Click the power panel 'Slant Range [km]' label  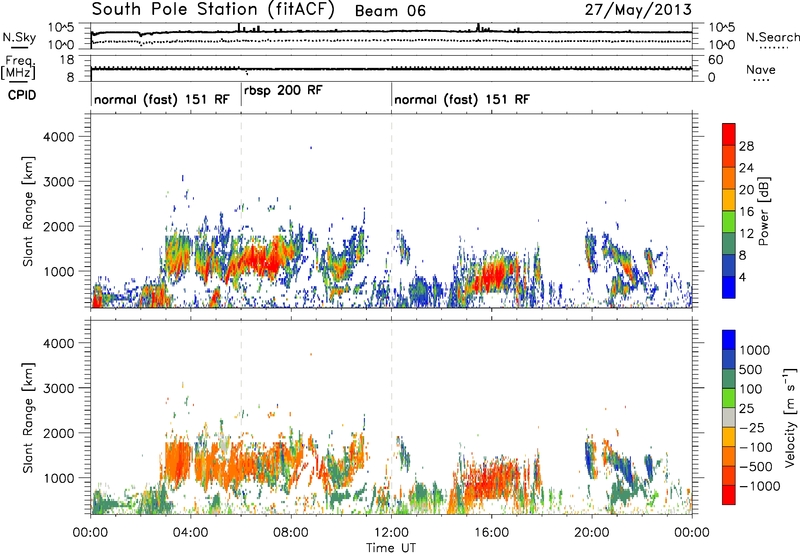28,211
